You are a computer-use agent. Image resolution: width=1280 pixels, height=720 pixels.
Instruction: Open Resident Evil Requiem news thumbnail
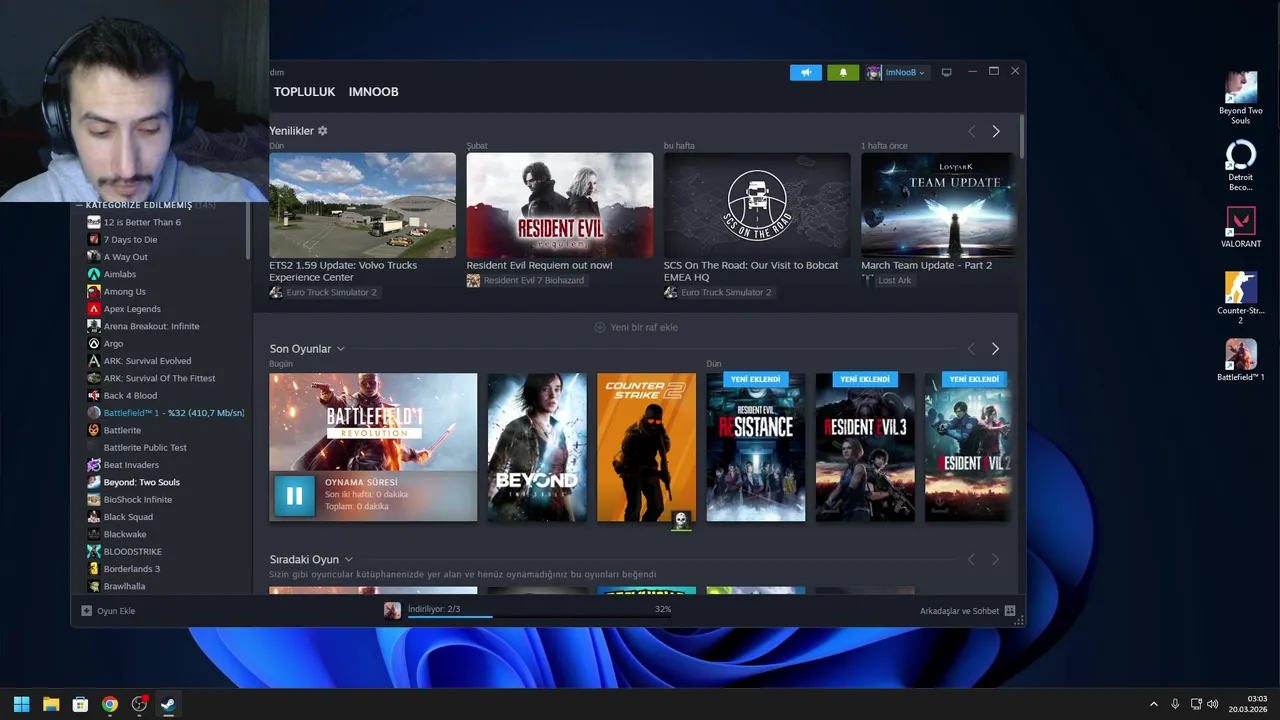[559, 205]
